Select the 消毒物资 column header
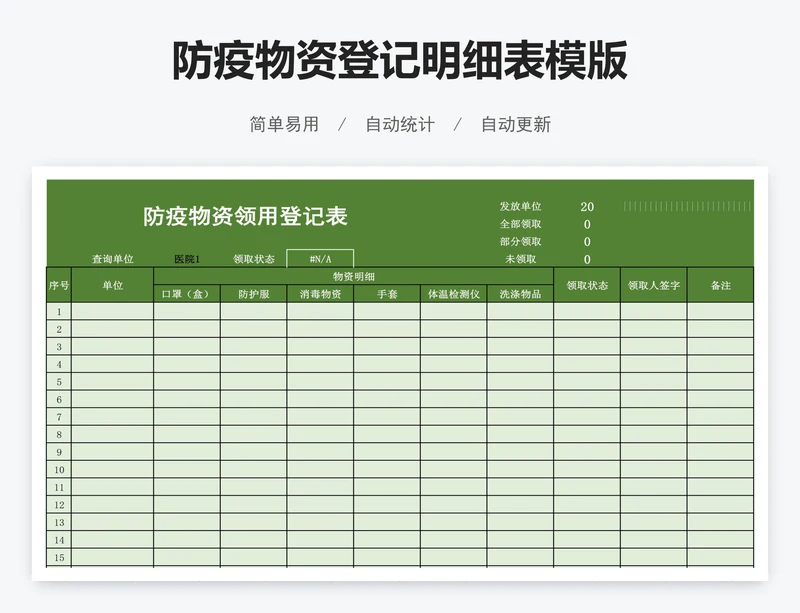The height and width of the screenshot is (613, 800). coord(320,294)
